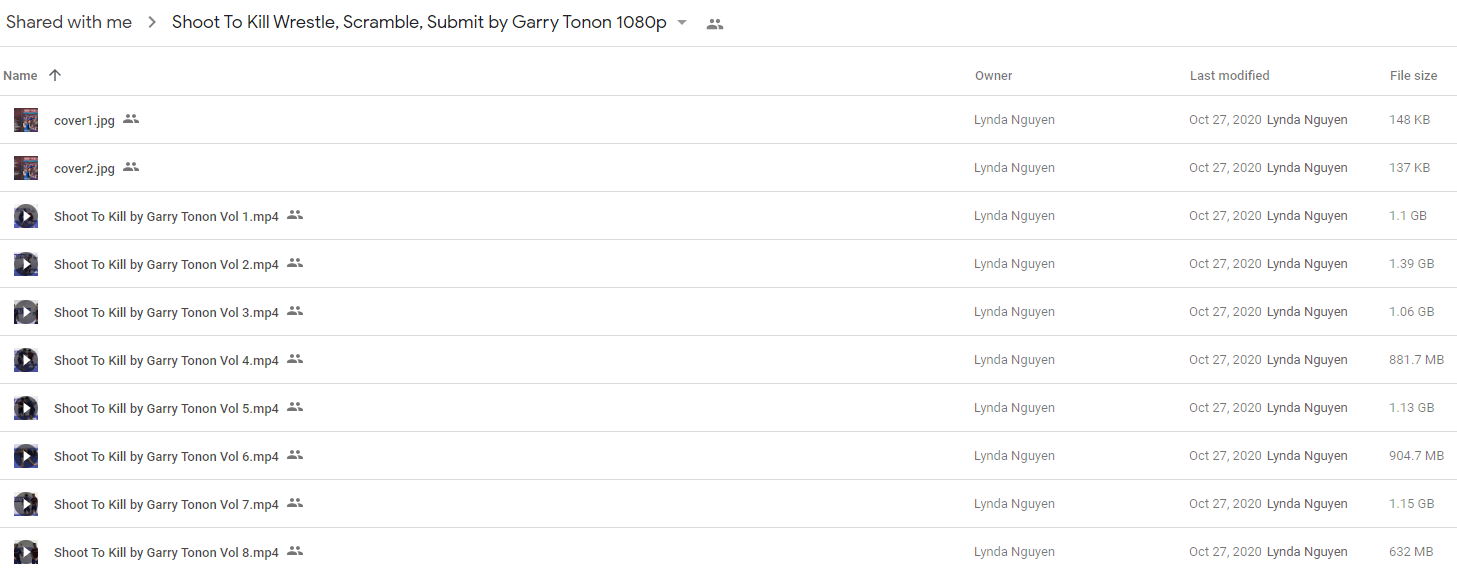
Task: Click the 881.7 MB size of Vol 4
Action: coord(1416,360)
